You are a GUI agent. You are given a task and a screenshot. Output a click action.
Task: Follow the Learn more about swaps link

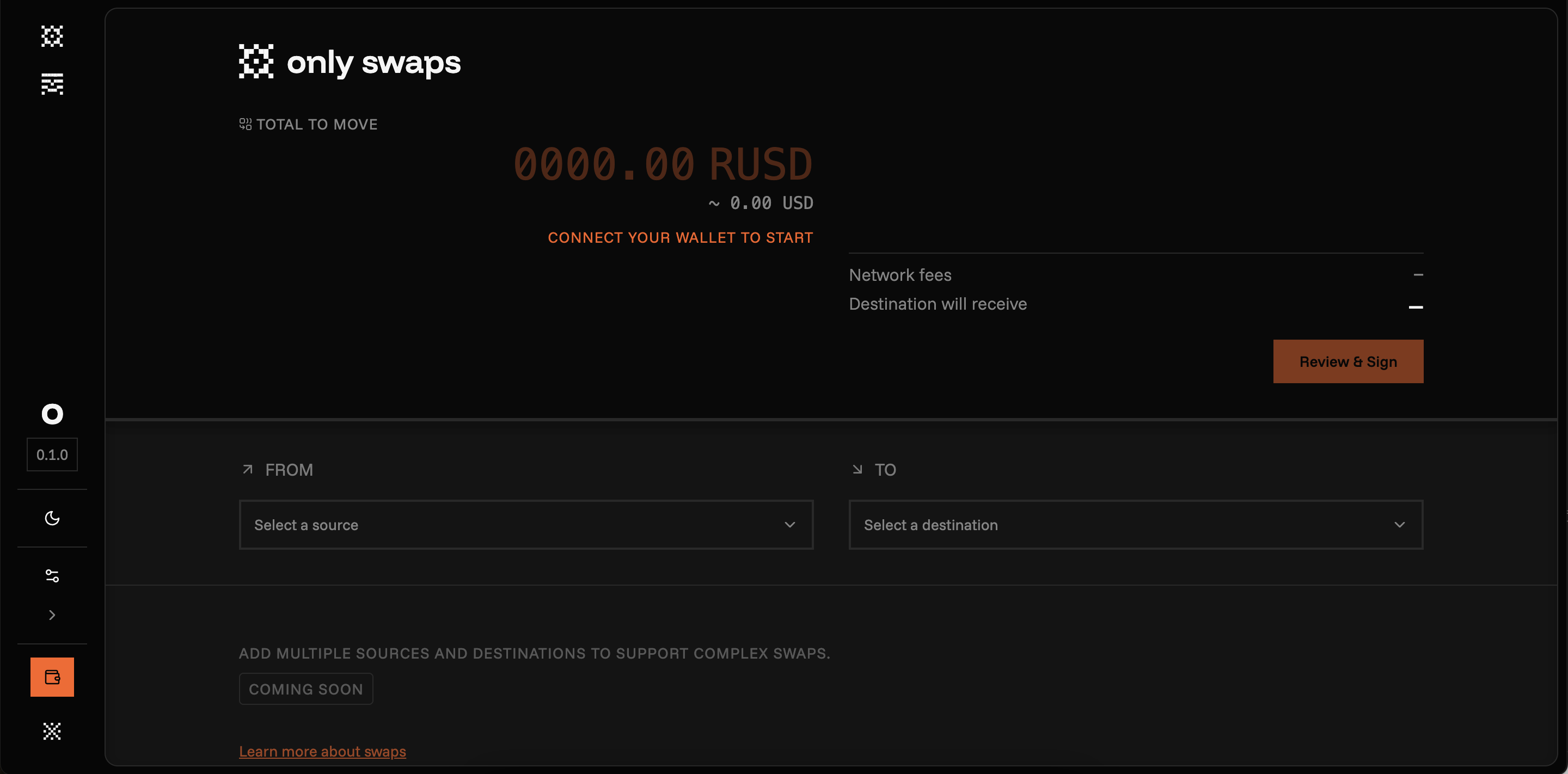(322, 751)
